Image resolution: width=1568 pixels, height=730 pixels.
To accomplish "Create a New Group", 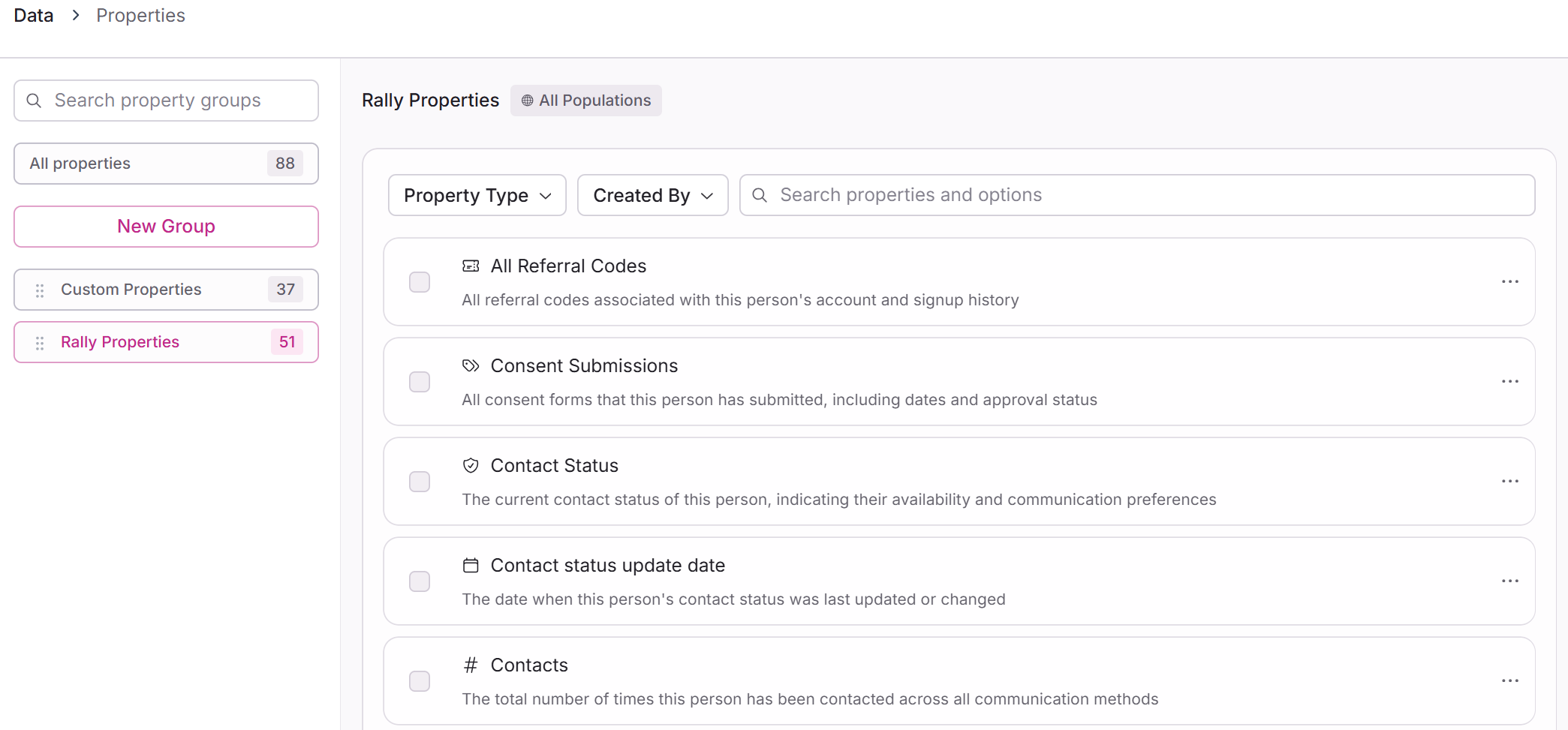I will pyautogui.click(x=166, y=227).
